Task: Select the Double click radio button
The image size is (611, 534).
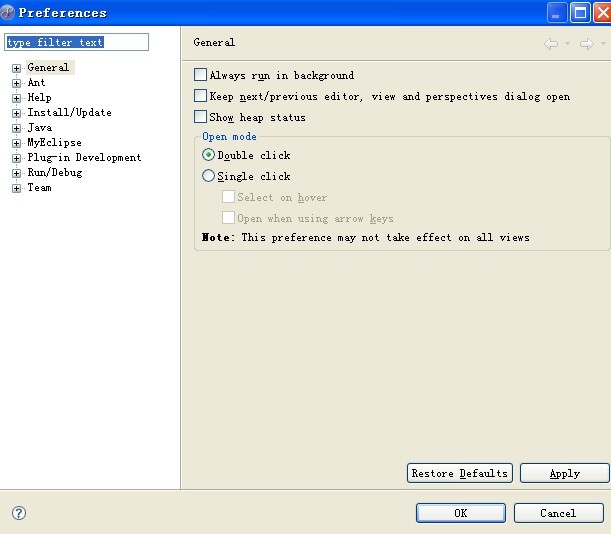Action: point(208,155)
